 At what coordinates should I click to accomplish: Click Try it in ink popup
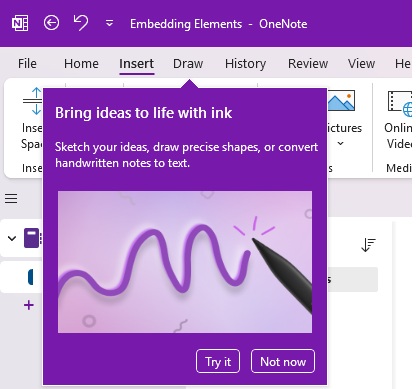[x=218, y=361]
